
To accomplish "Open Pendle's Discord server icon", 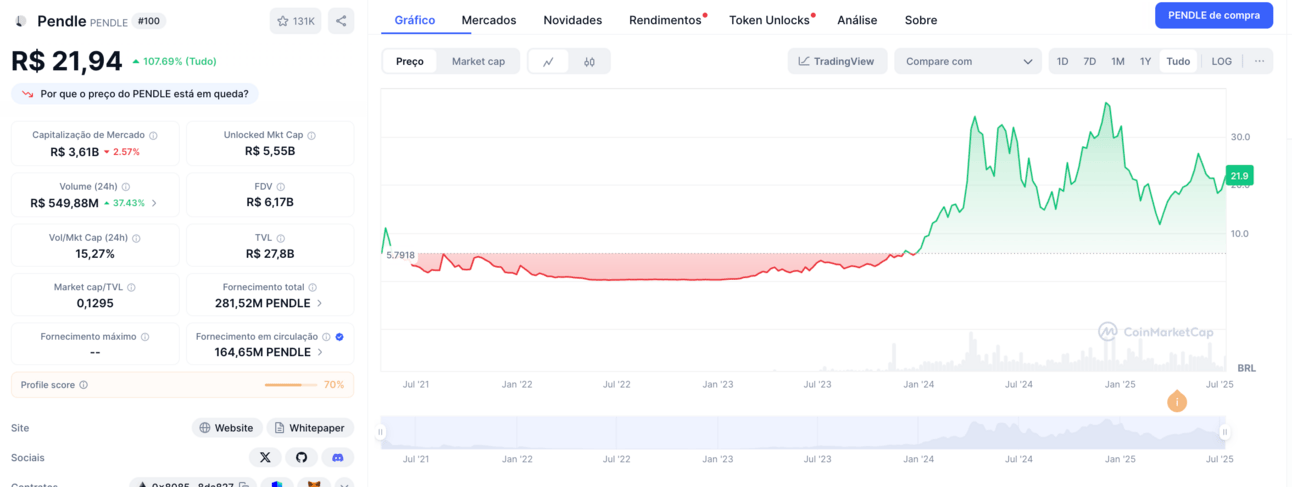I will [338, 457].
